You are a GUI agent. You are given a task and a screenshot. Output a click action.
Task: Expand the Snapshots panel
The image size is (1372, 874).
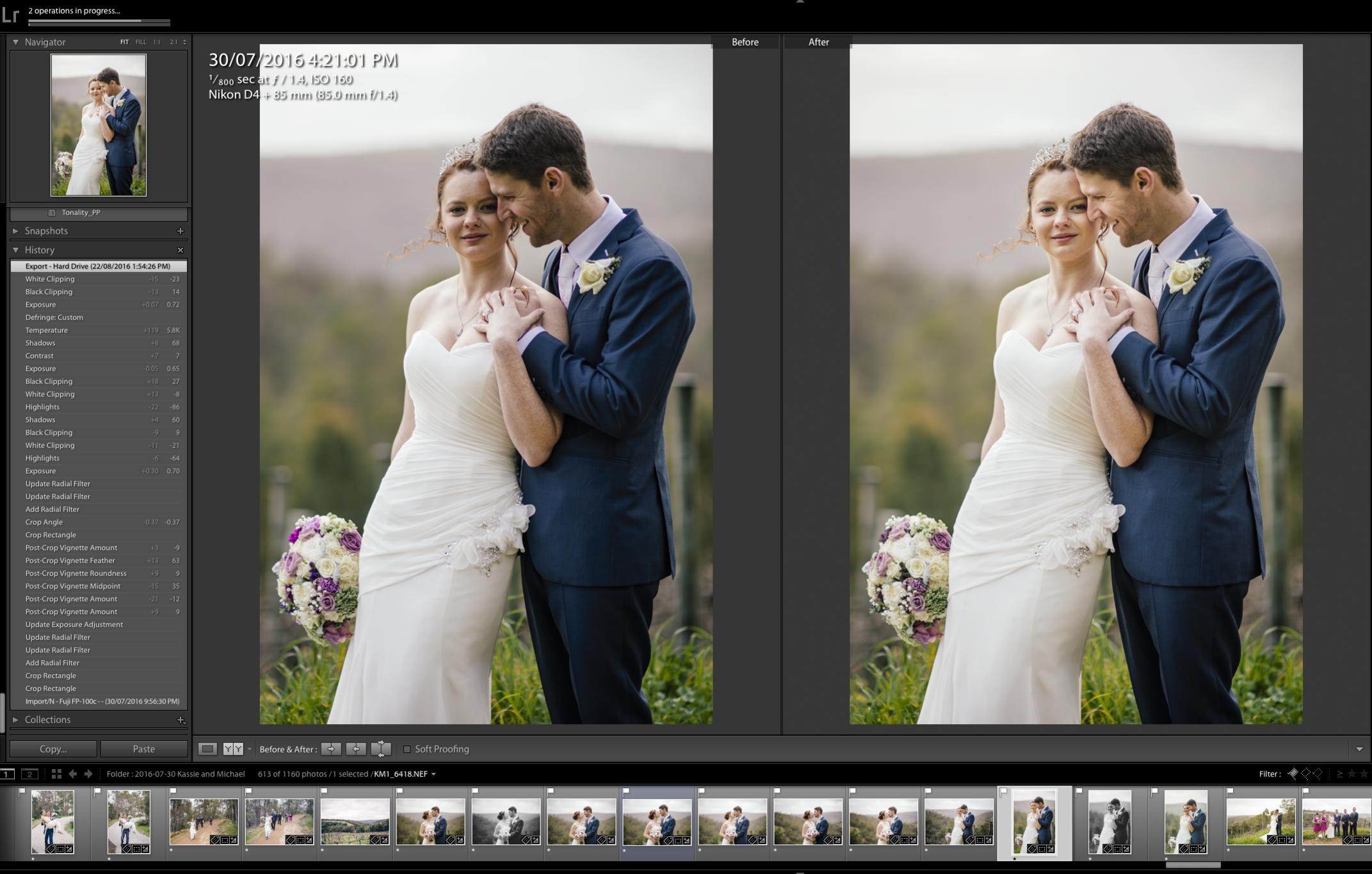(15, 231)
